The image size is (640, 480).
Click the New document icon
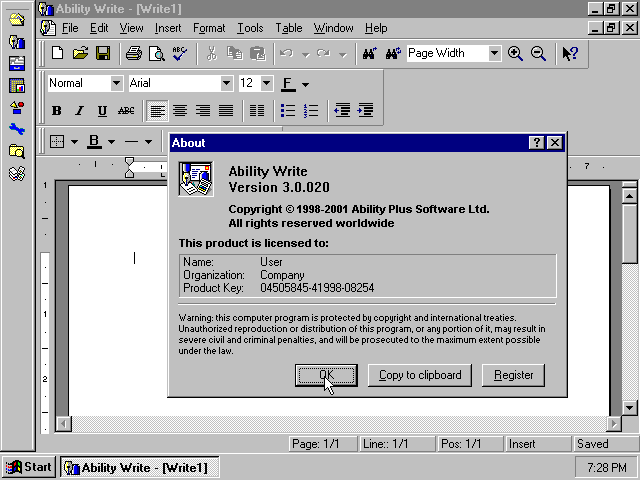58,53
